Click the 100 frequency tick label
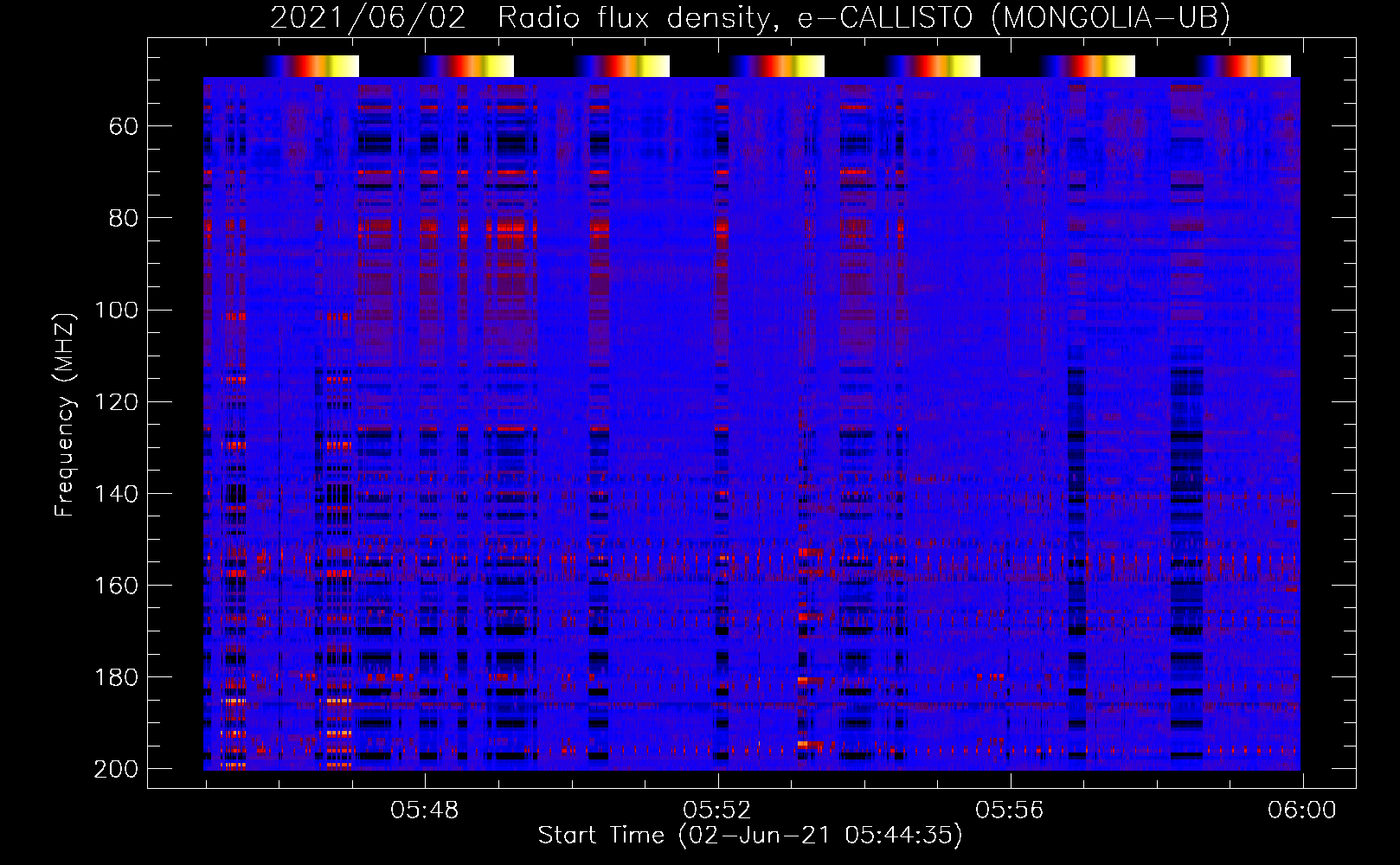1400x865 pixels. [x=117, y=310]
